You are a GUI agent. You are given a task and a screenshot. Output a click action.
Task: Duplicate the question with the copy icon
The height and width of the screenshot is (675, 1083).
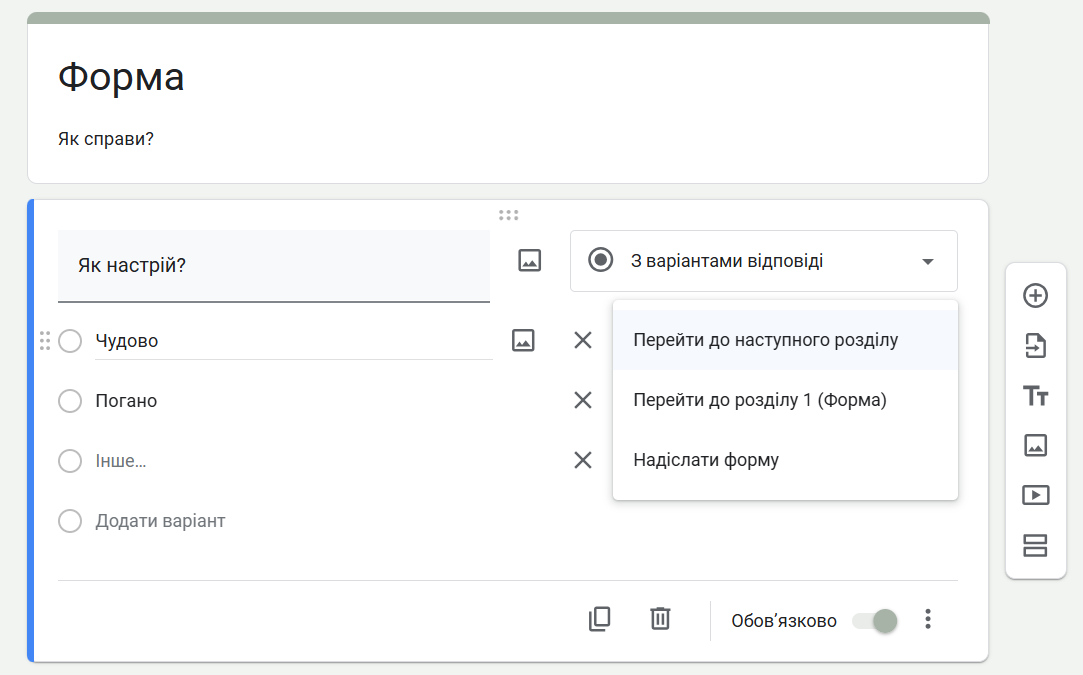coord(599,619)
